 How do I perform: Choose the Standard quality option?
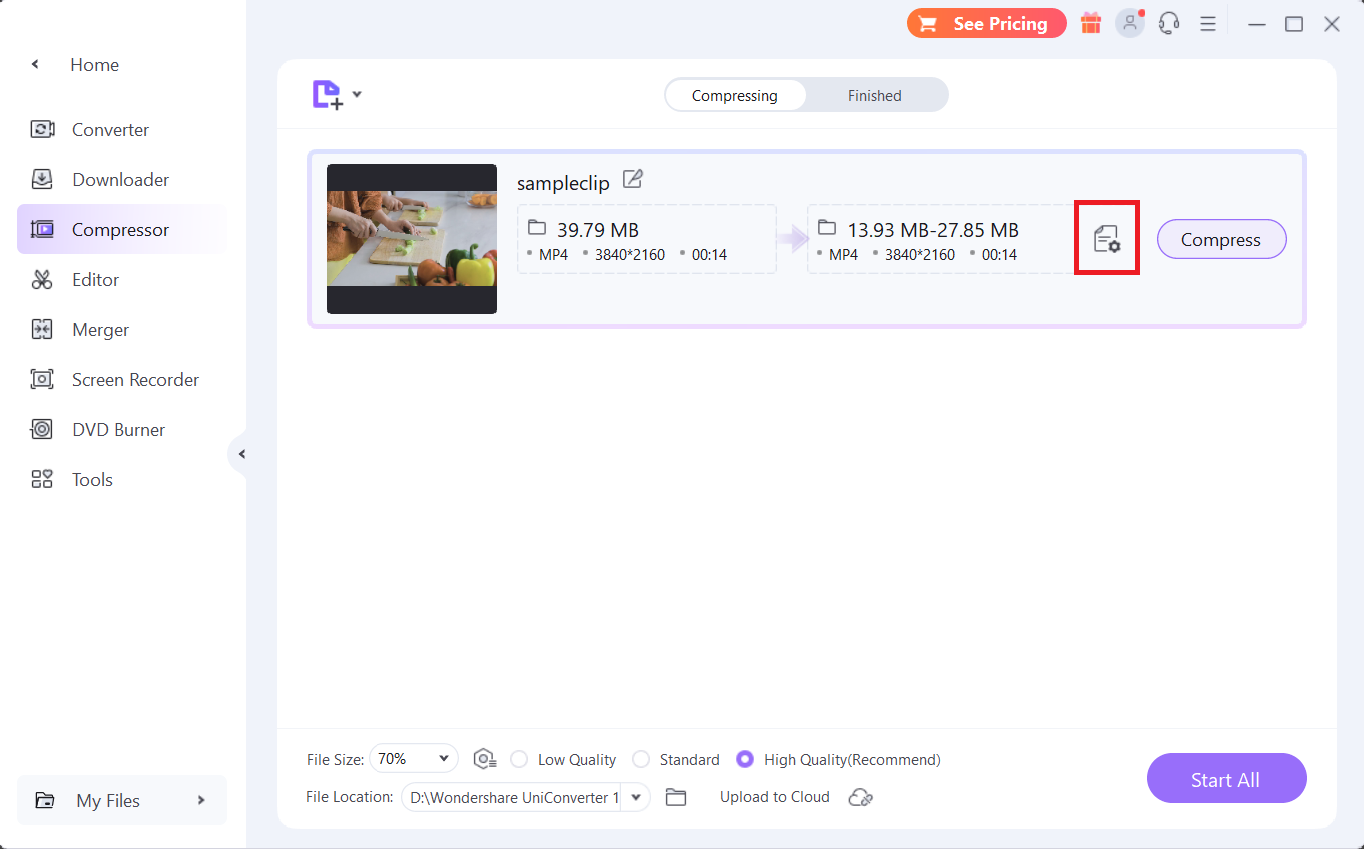[x=640, y=759]
